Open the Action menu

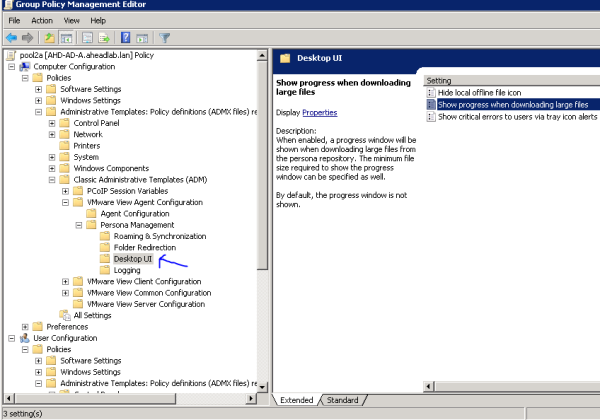click(42, 20)
